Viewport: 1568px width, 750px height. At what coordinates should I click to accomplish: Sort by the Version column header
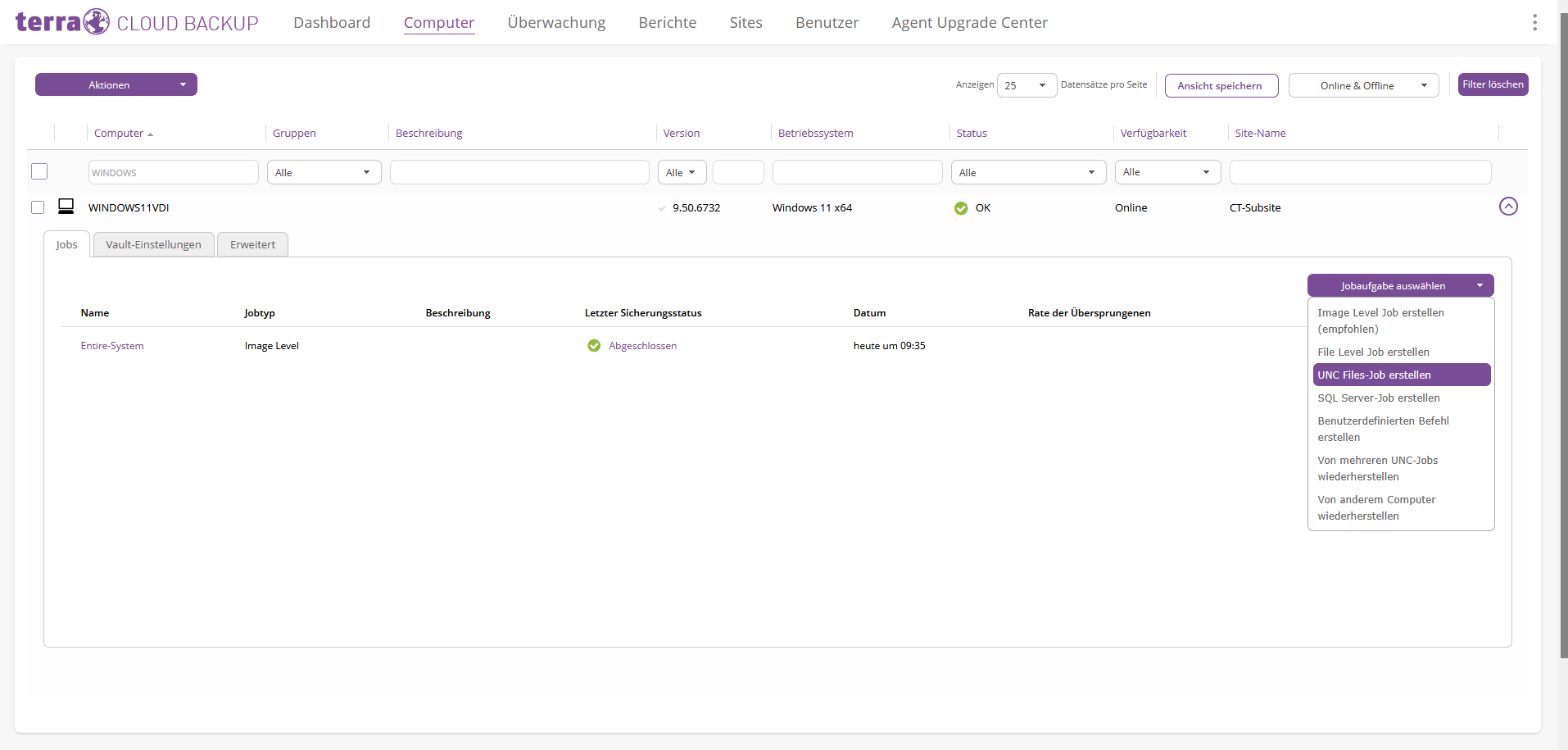(681, 133)
